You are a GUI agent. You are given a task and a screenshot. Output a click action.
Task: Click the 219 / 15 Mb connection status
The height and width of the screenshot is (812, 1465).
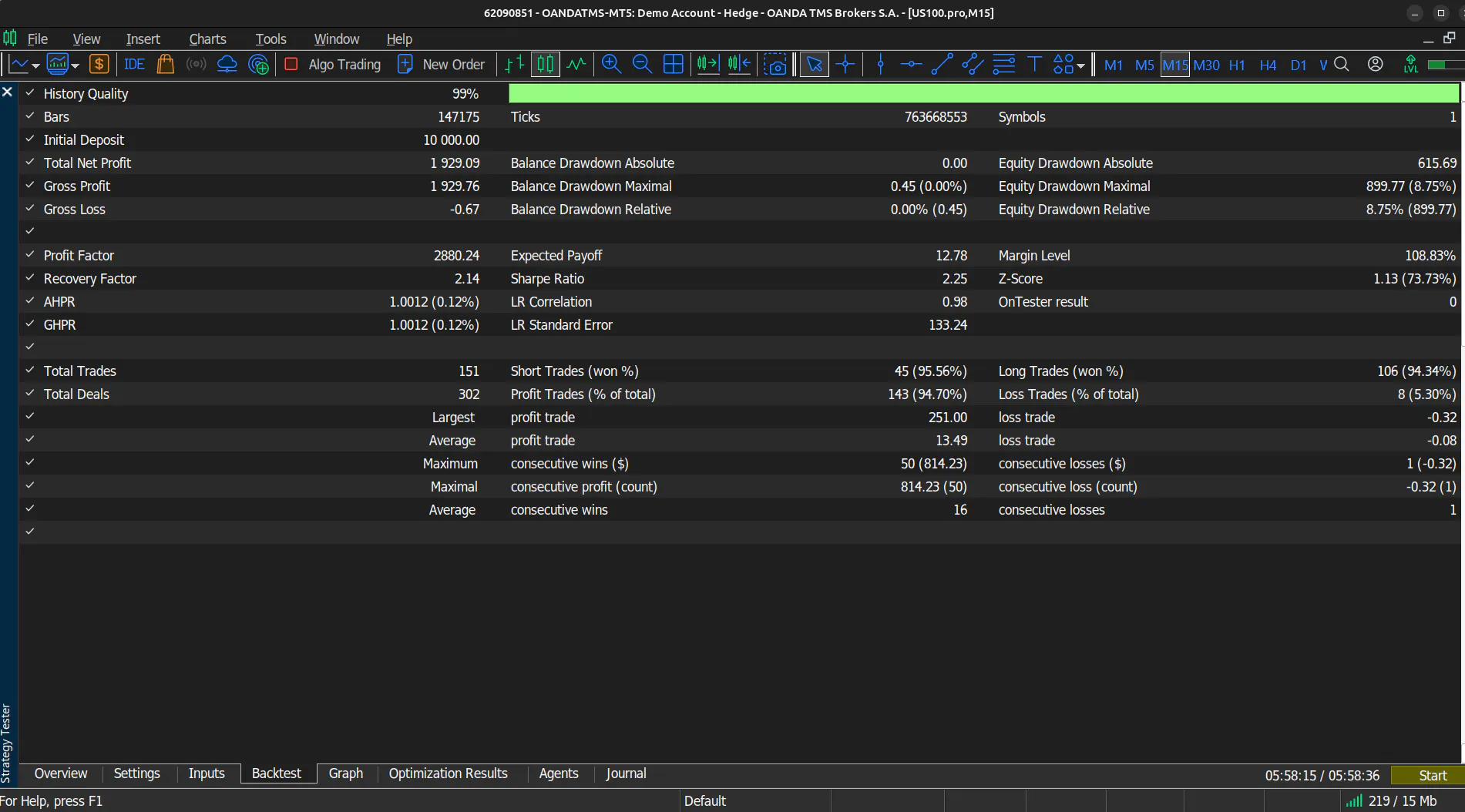1392,801
